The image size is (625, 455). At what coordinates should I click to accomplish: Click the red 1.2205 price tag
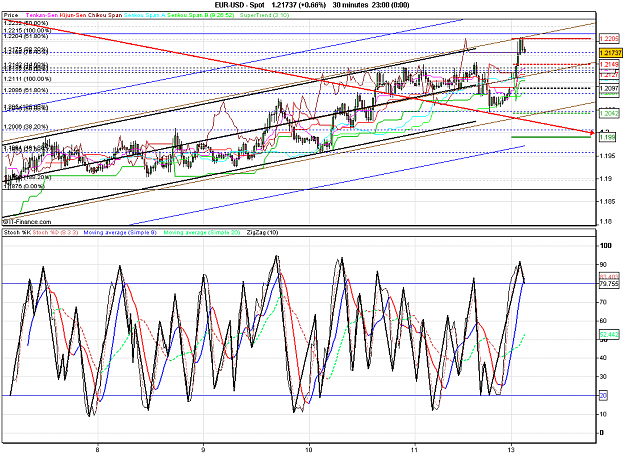tap(609, 39)
